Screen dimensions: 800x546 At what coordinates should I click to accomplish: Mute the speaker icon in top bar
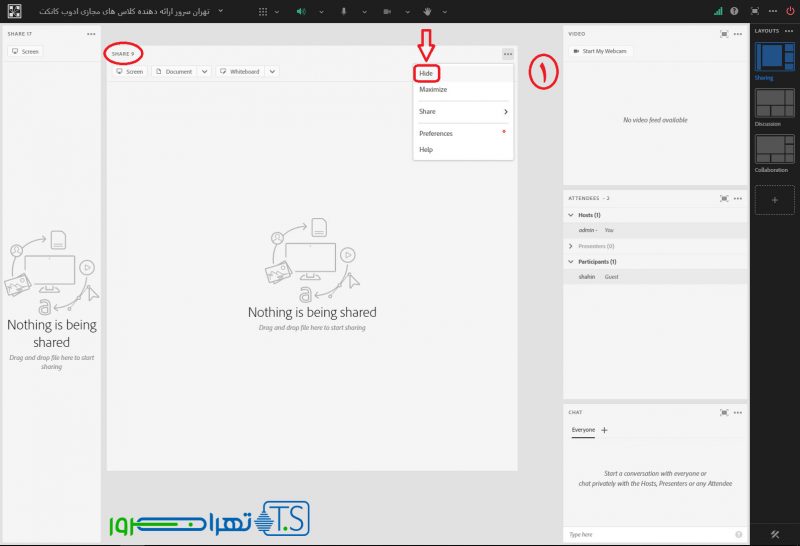point(300,11)
